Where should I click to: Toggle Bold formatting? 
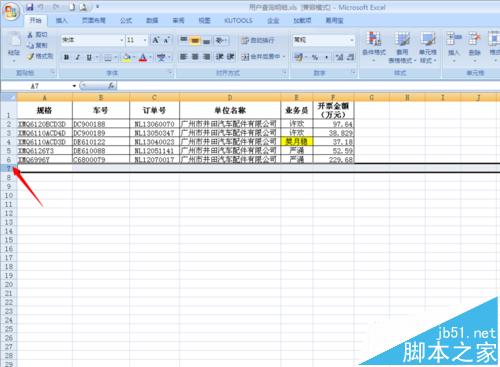(x=66, y=58)
